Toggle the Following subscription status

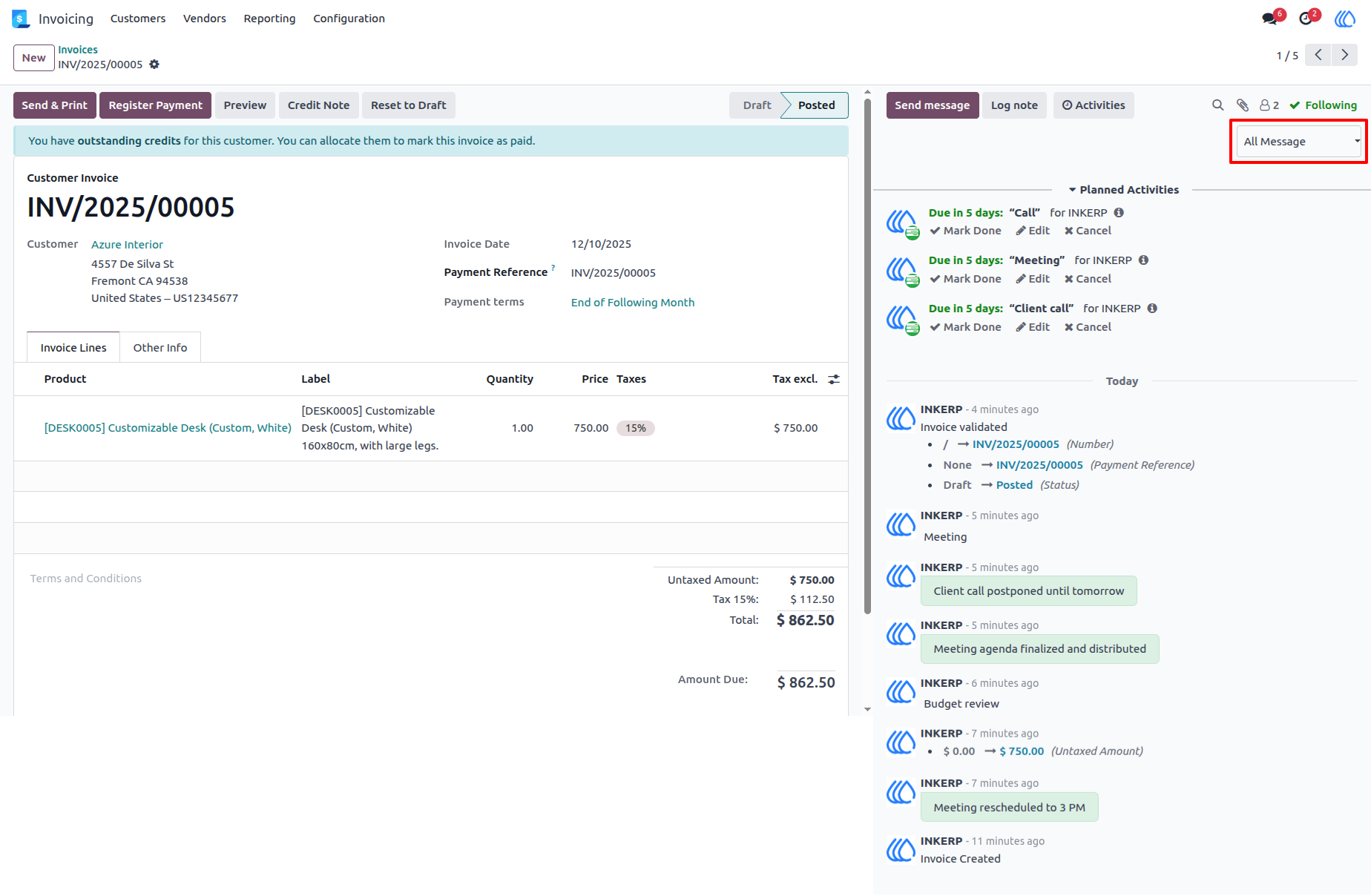1323,105
